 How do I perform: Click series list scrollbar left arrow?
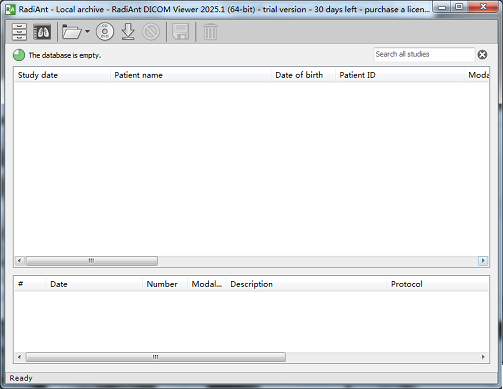(20, 357)
